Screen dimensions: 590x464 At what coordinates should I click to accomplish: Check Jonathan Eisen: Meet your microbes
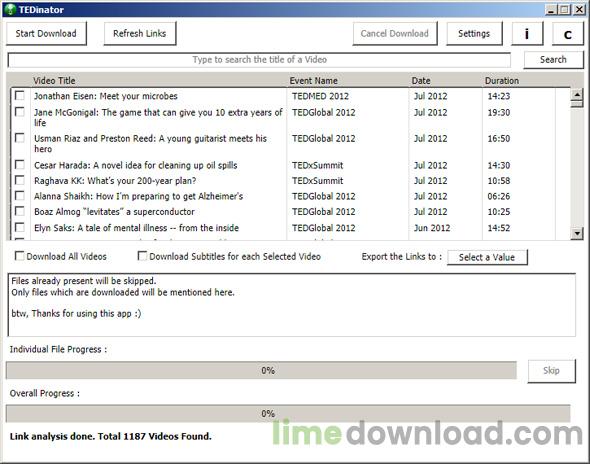pos(20,96)
